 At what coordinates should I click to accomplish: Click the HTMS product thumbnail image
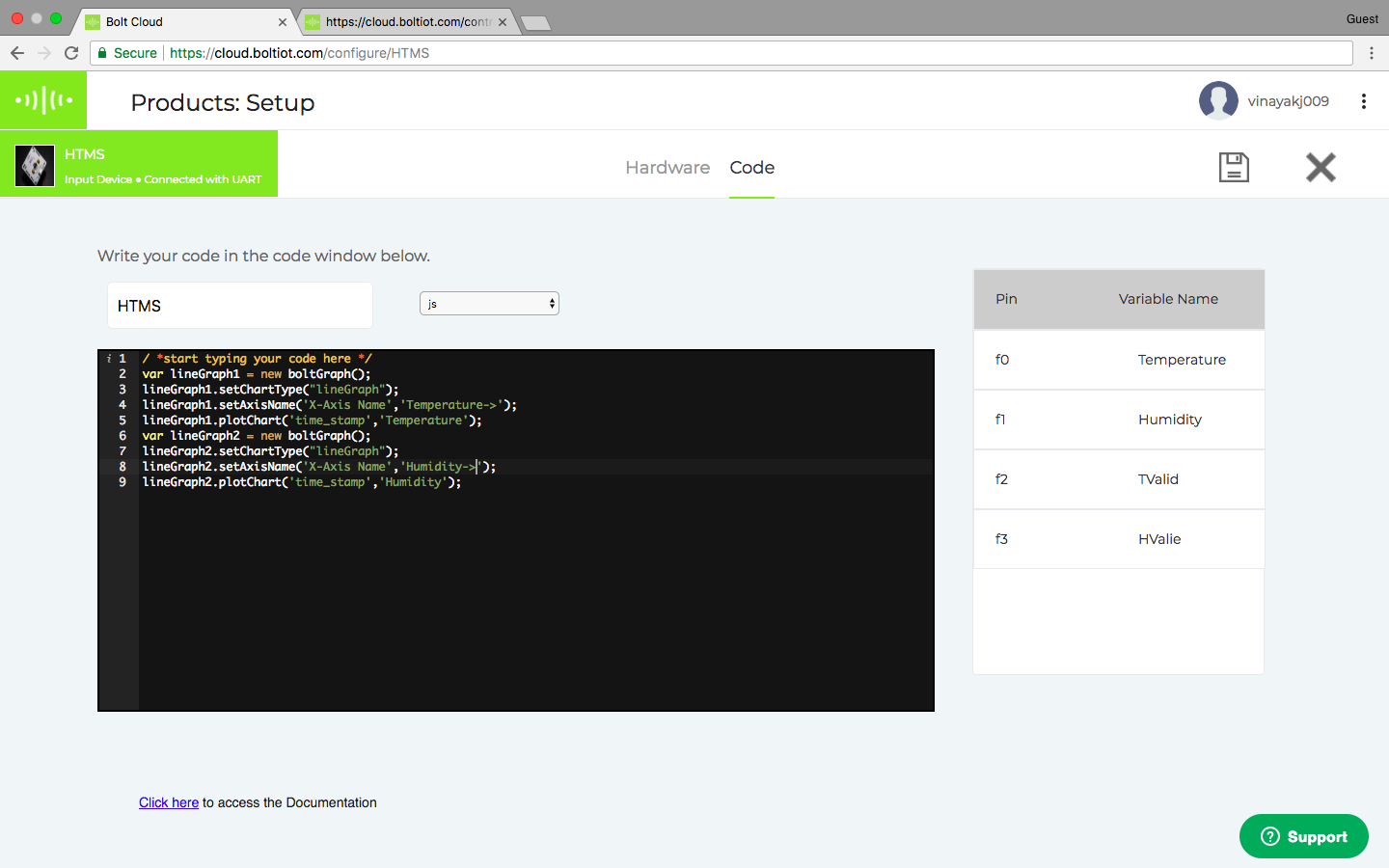[x=35, y=166]
